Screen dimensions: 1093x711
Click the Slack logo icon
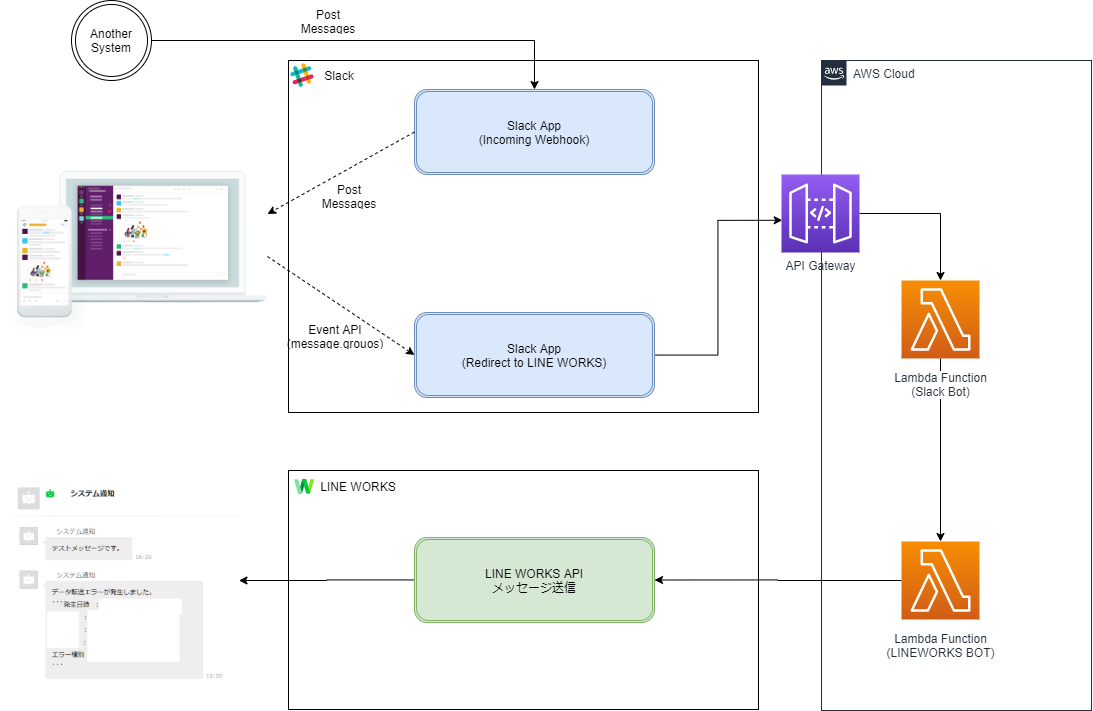point(302,75)
